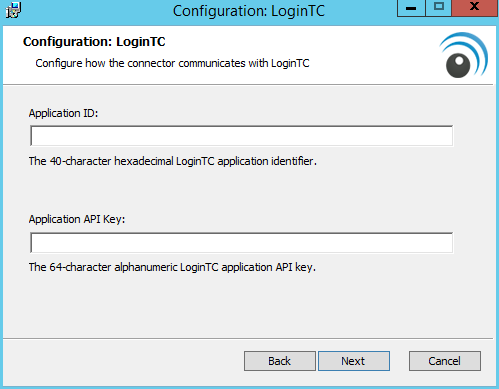The width and height of the screenshot is (499, 389).
Task: Proceed with the Next button
Action: pyautogui.click(x=354, y=361)
